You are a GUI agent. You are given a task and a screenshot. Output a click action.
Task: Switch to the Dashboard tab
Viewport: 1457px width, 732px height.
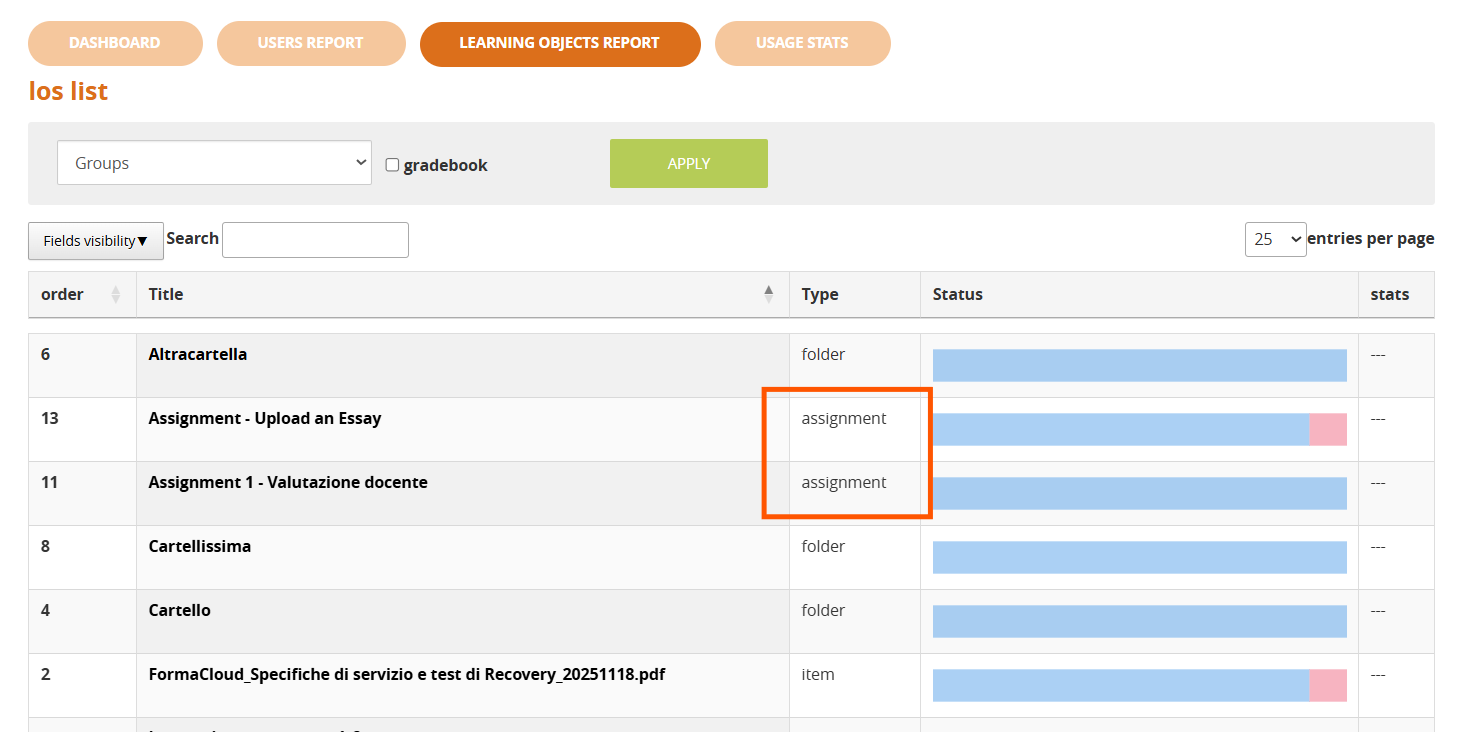point(115,43)
